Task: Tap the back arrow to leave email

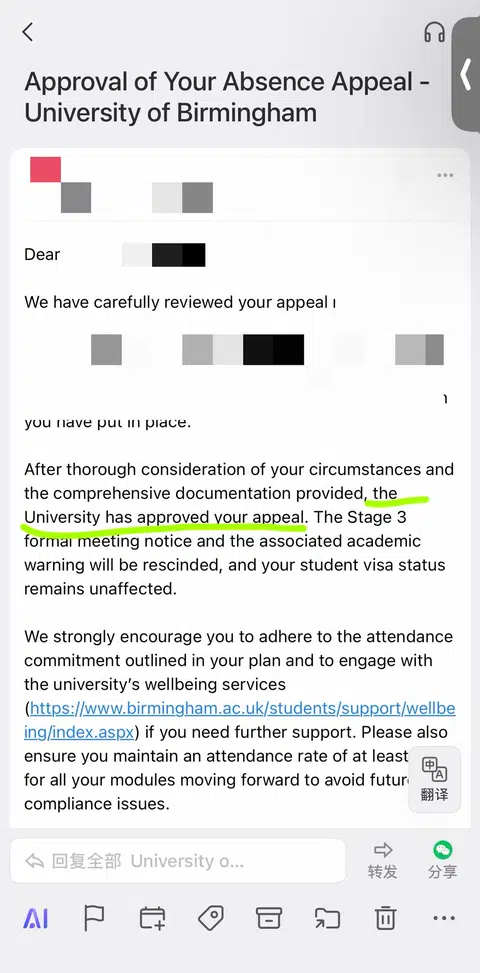Action: click(28, 32)
